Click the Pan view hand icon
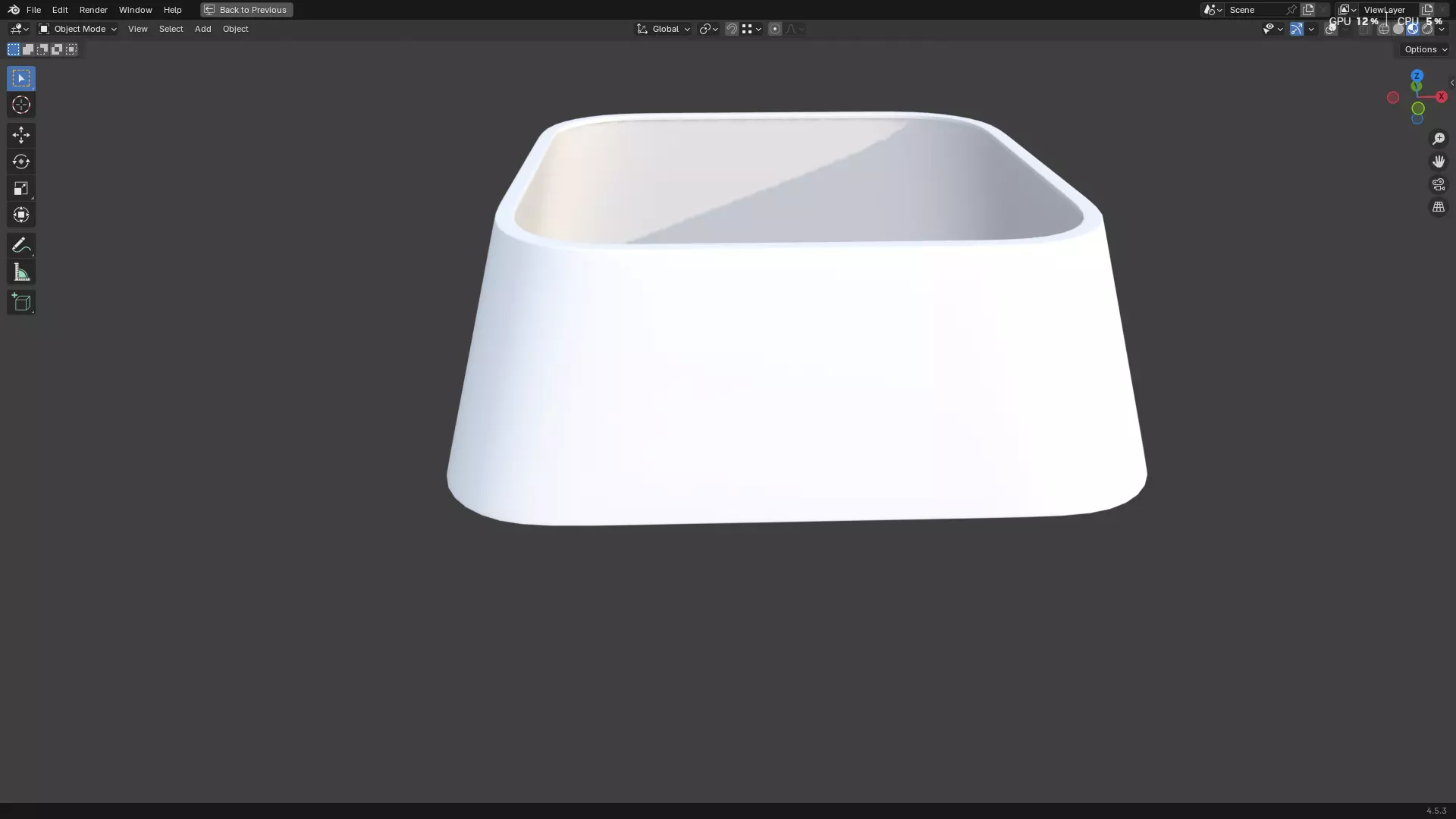 click(1439, 162)
